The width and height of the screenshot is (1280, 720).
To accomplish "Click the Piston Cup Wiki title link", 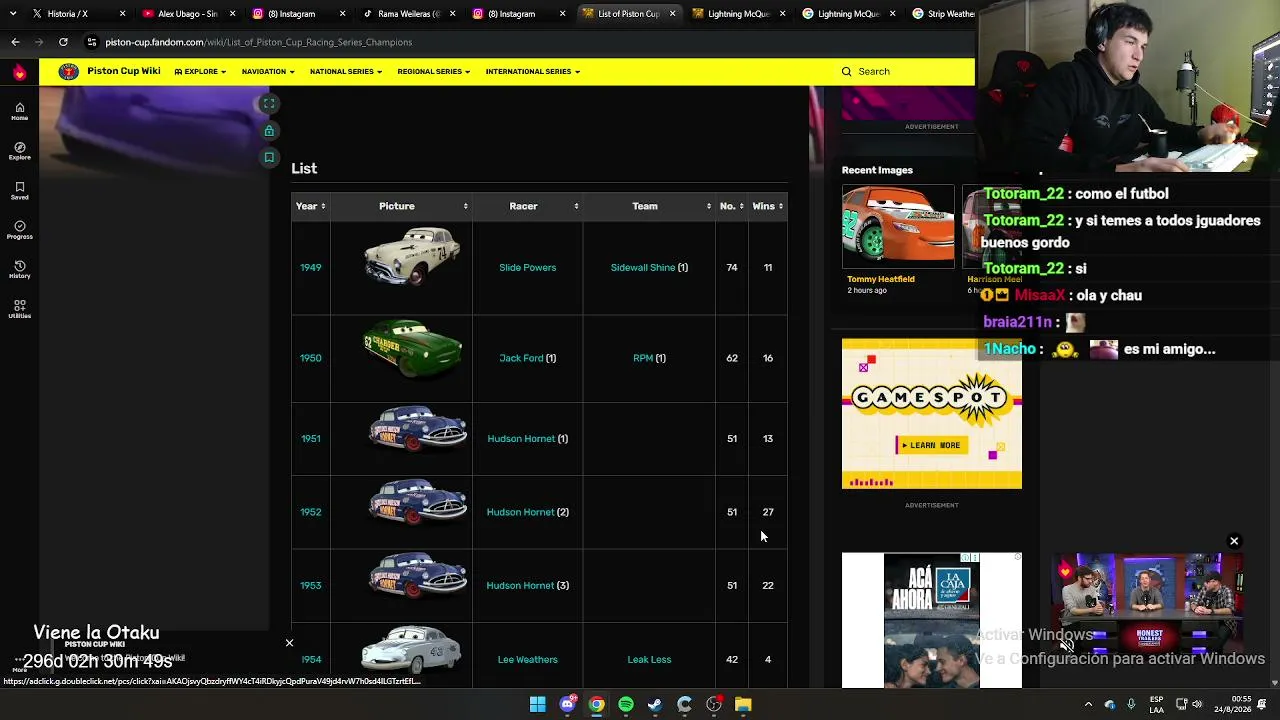I will (x=123, y=71).
